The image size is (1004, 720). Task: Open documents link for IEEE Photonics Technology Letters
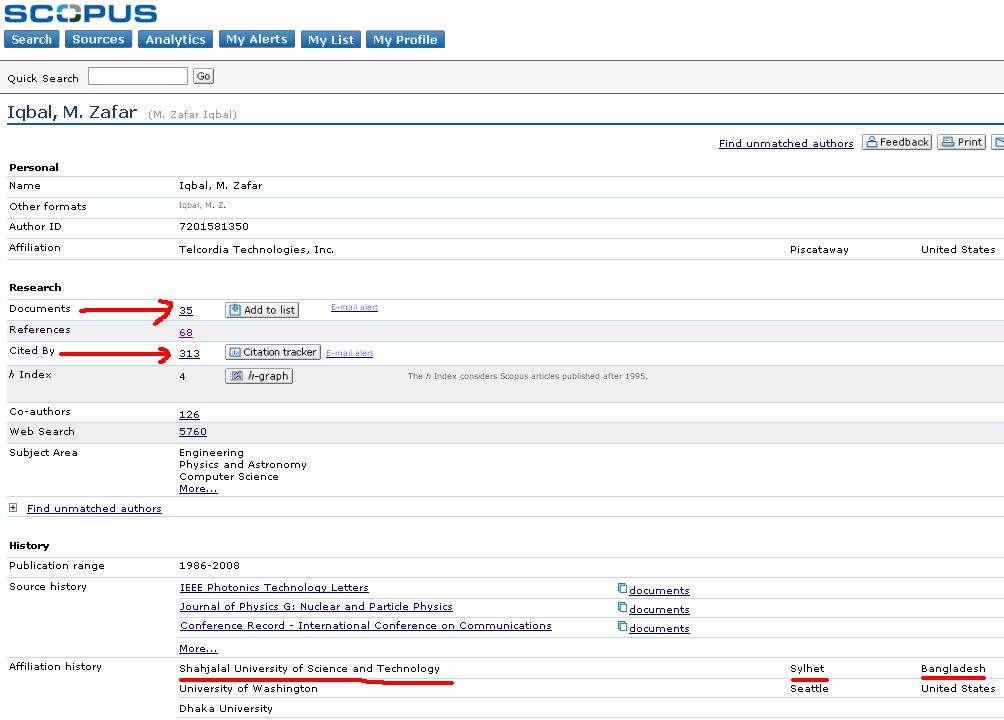tap(659, 591)
